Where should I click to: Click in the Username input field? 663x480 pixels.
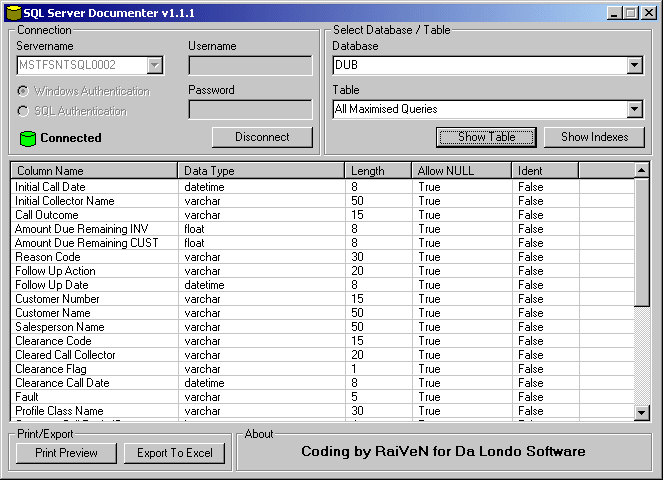click(250, 65)
